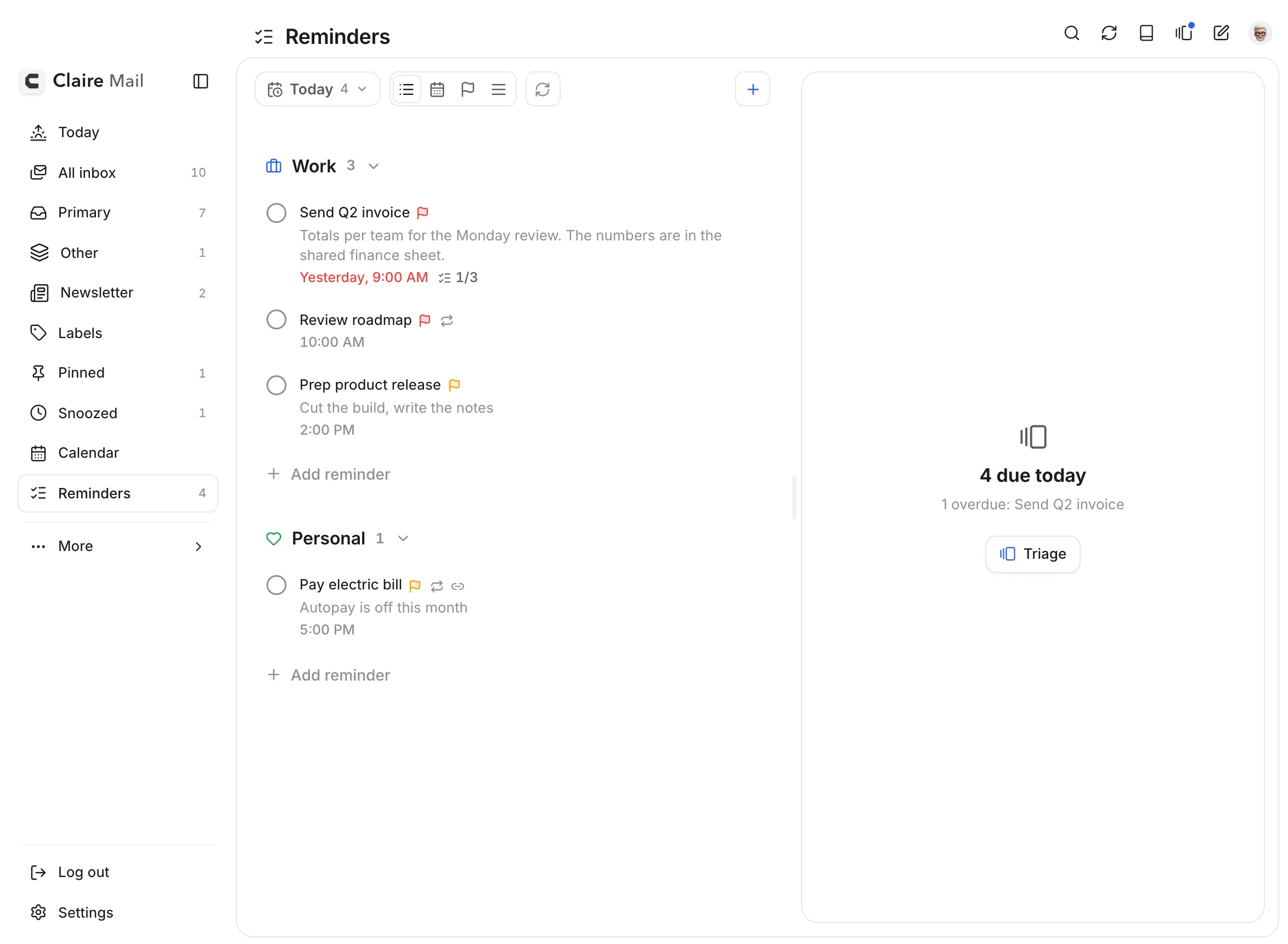
Task: Go to Today in the sidebar
Action: (117, 133)
